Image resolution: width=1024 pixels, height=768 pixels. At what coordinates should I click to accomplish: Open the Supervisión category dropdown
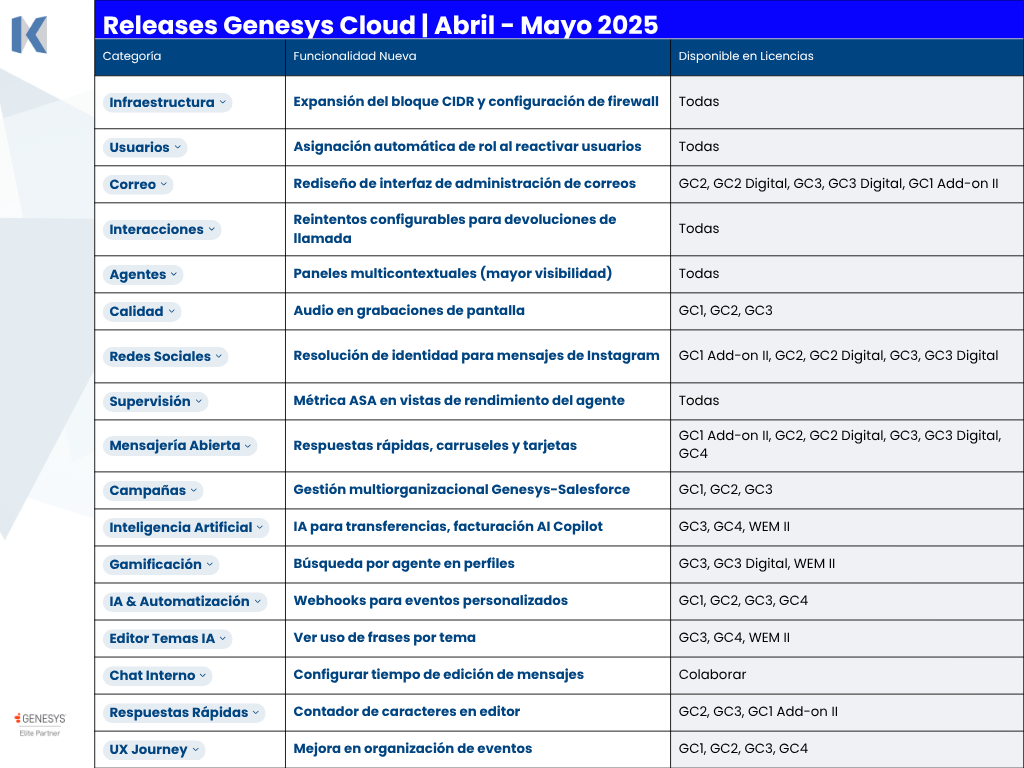tap(156, 401)
